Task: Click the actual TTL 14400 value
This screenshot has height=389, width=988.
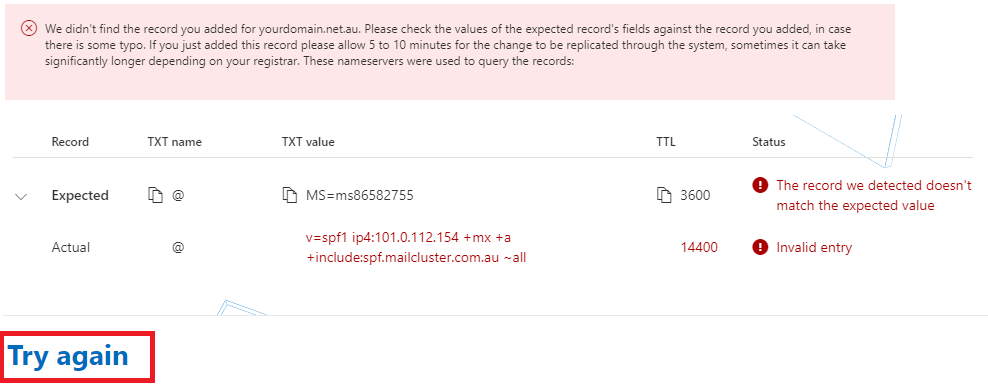Action: [699, 247]
